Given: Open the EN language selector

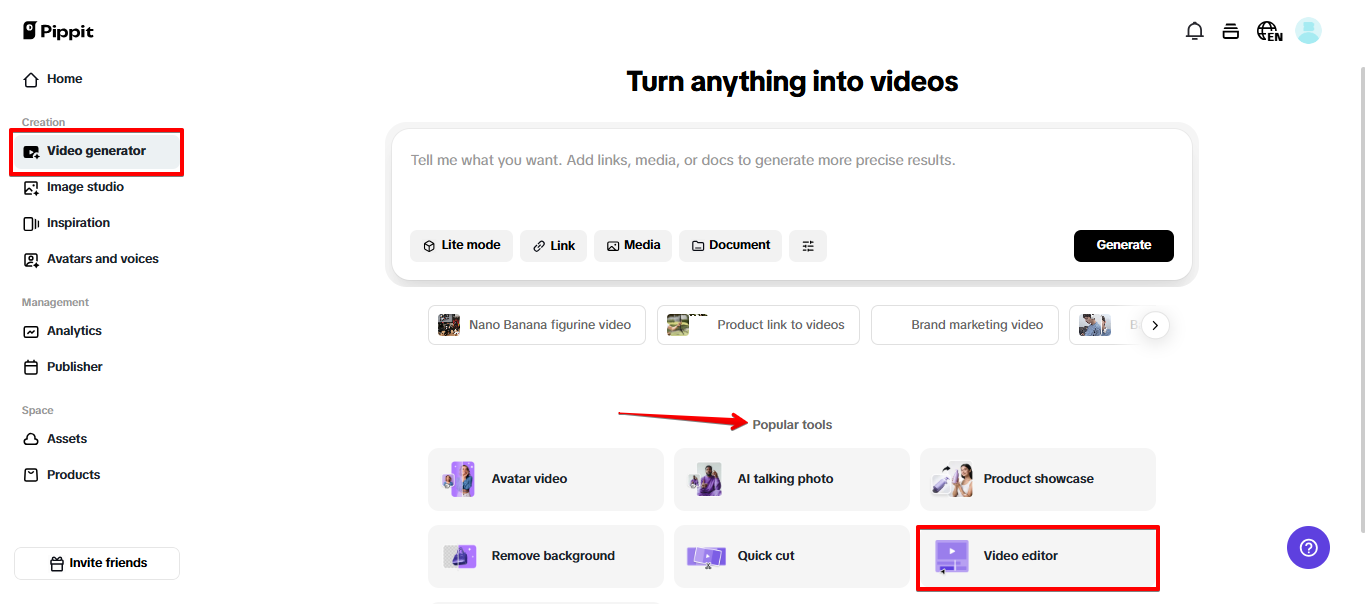Looking at the screenshot, I should point(1268,31).
